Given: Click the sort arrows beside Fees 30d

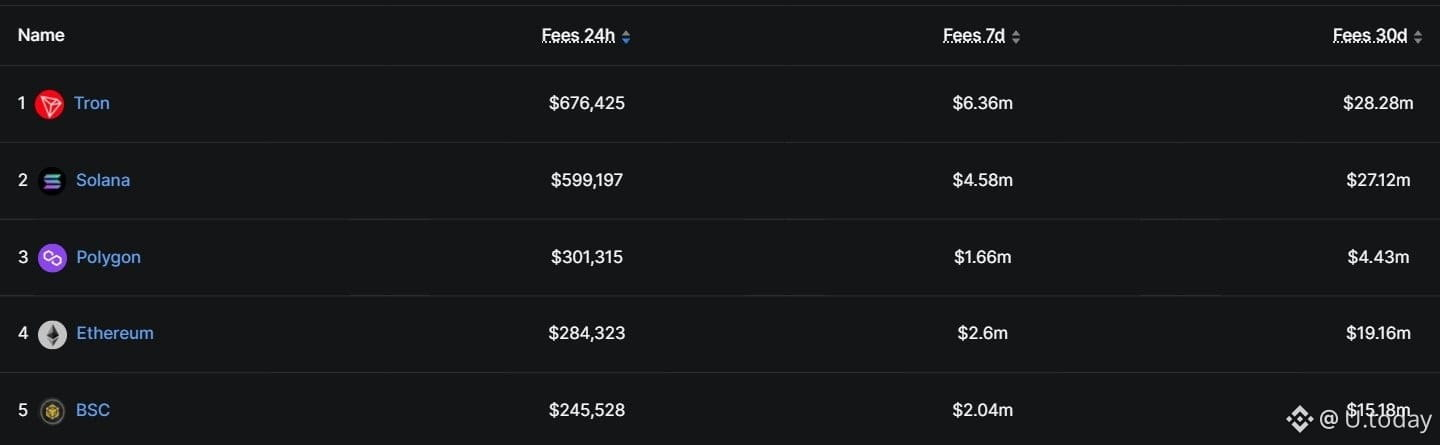Looking at the screenshot, I should coord(1418,37).
